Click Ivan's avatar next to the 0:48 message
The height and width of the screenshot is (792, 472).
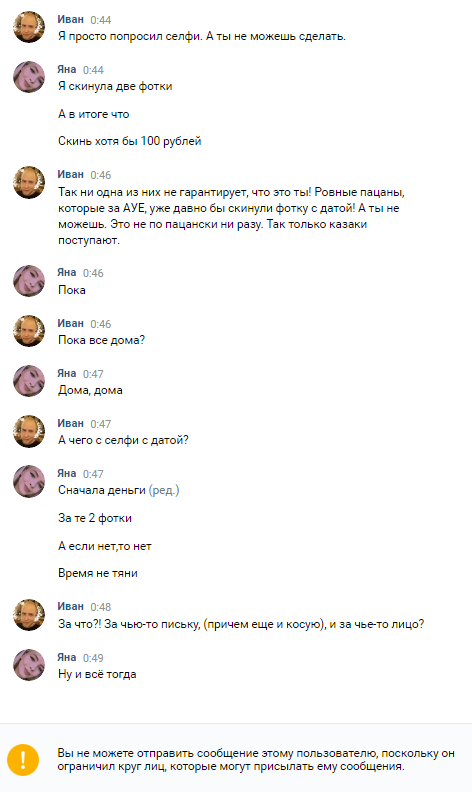pyautogui.click(x=29, y=615)
